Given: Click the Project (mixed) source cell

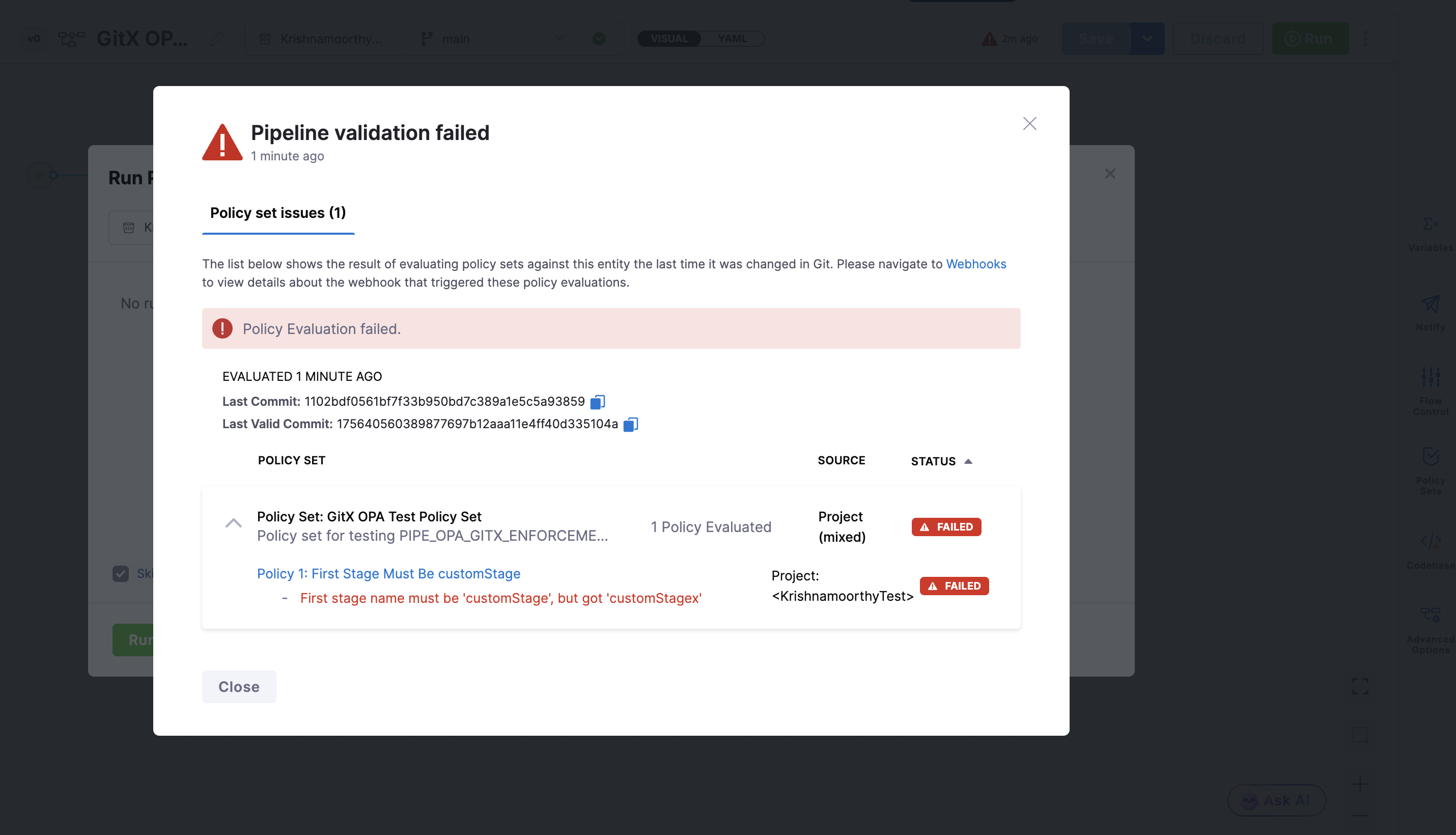Looking at the screenshot, I should click(842, 526).
